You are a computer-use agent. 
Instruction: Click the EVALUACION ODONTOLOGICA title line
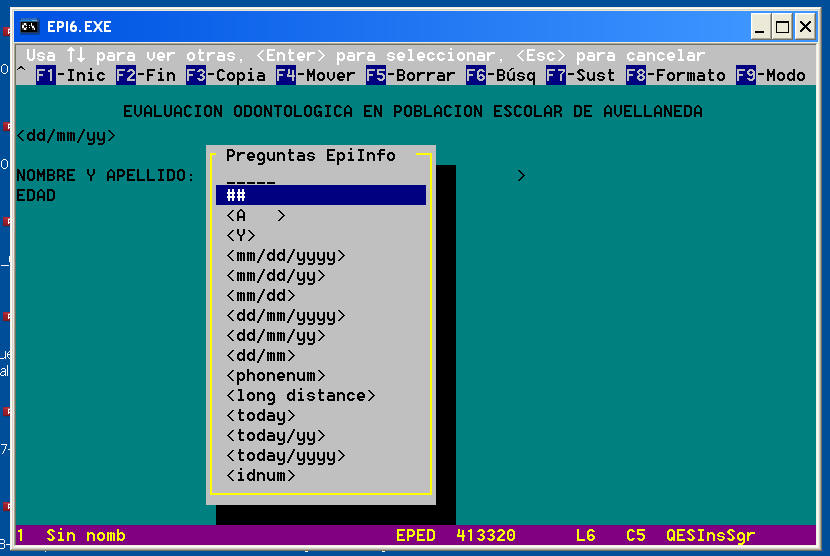click(412, 111)
